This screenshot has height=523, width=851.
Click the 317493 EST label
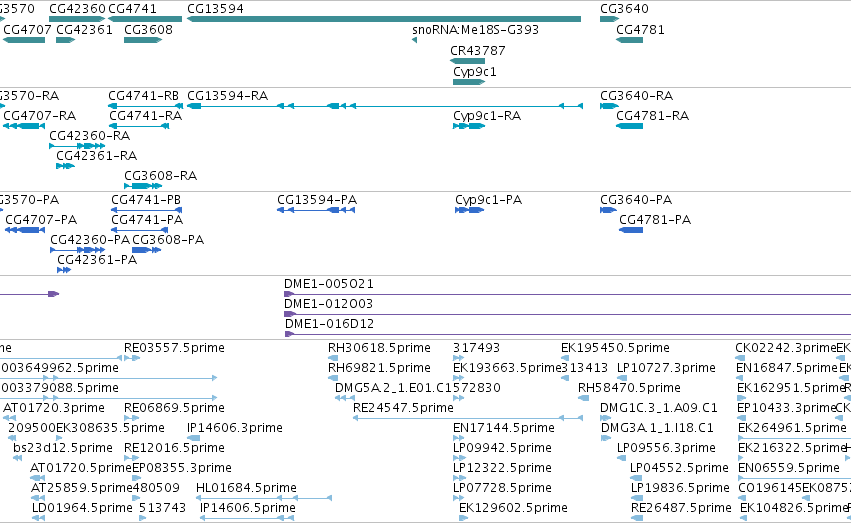click(477, 348)
